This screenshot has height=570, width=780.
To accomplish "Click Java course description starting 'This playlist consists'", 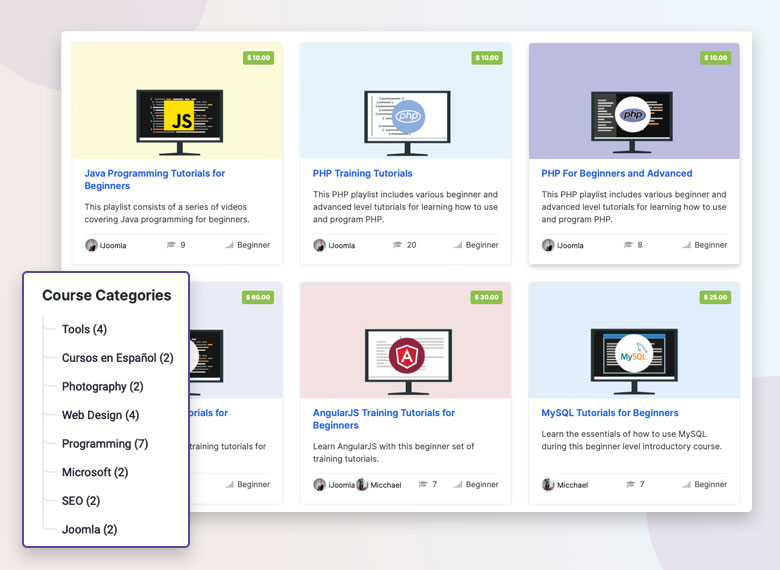I will pyautogui.click(x=167, y=213).
